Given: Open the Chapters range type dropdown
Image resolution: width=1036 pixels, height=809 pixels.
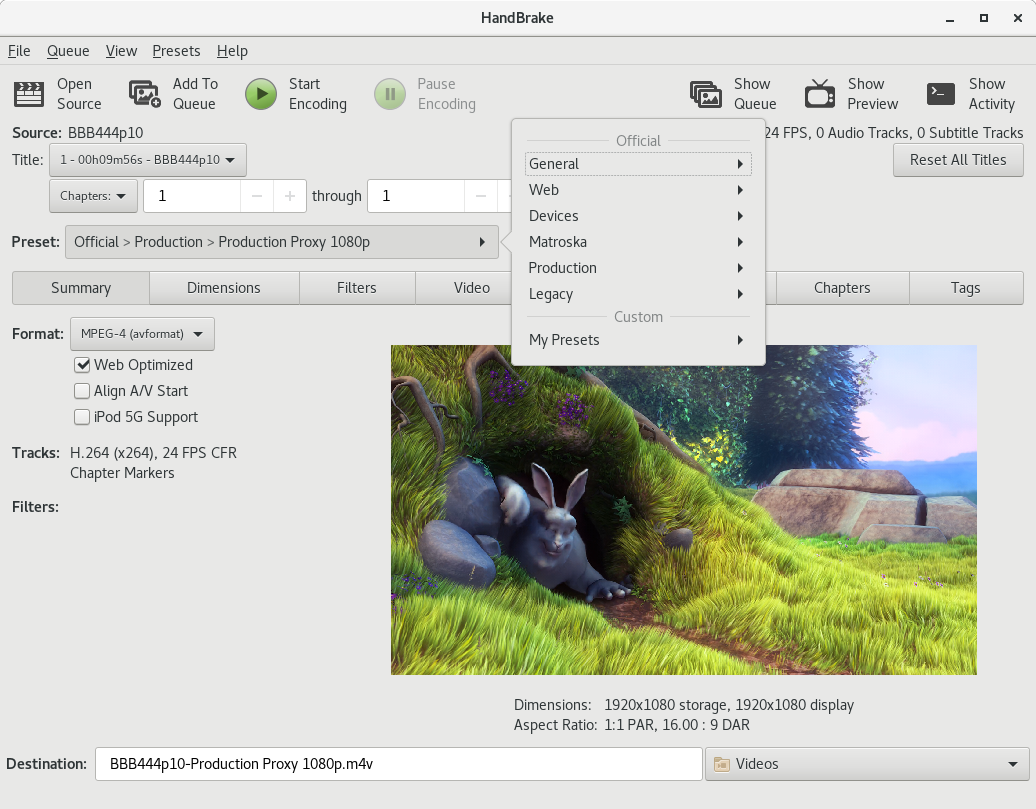Looking at the screenshot, I should [93, 196].
